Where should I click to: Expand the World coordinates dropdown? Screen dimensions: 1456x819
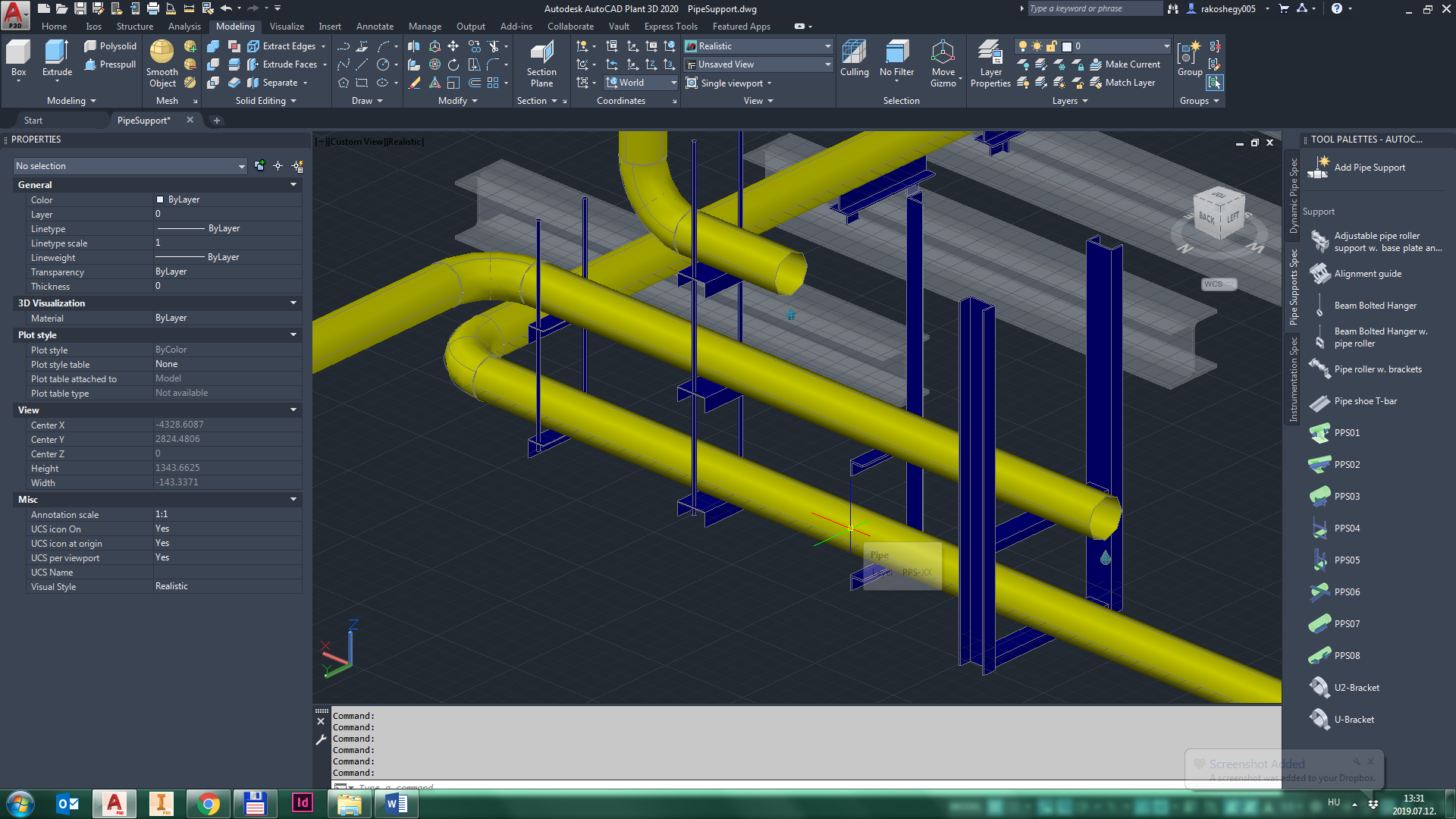673,83
